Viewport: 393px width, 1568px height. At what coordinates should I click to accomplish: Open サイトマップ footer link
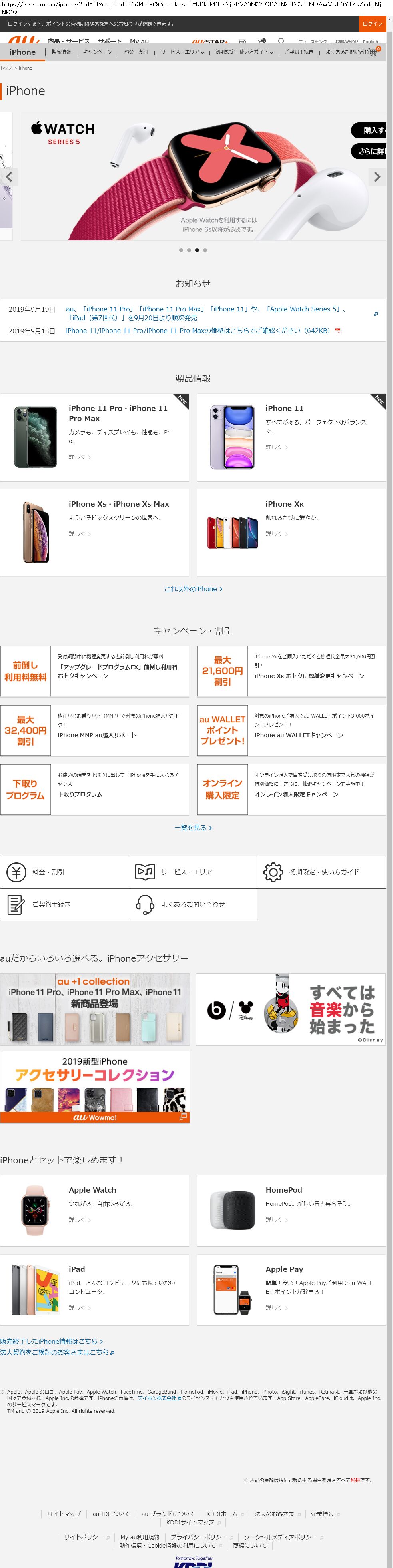click(x=64, y=1514)
